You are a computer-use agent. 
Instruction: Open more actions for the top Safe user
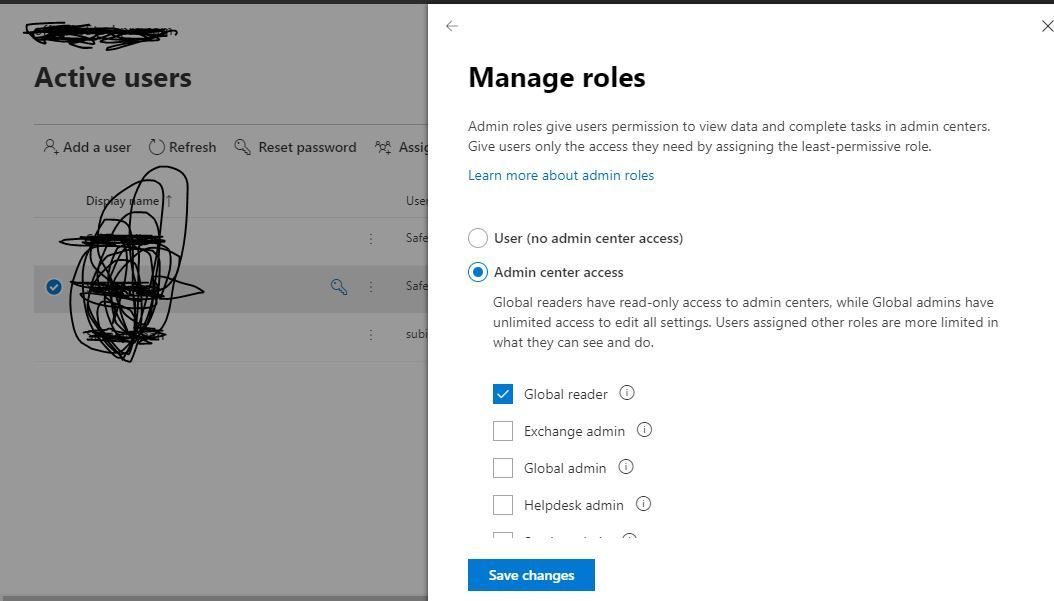pos(371,238)
